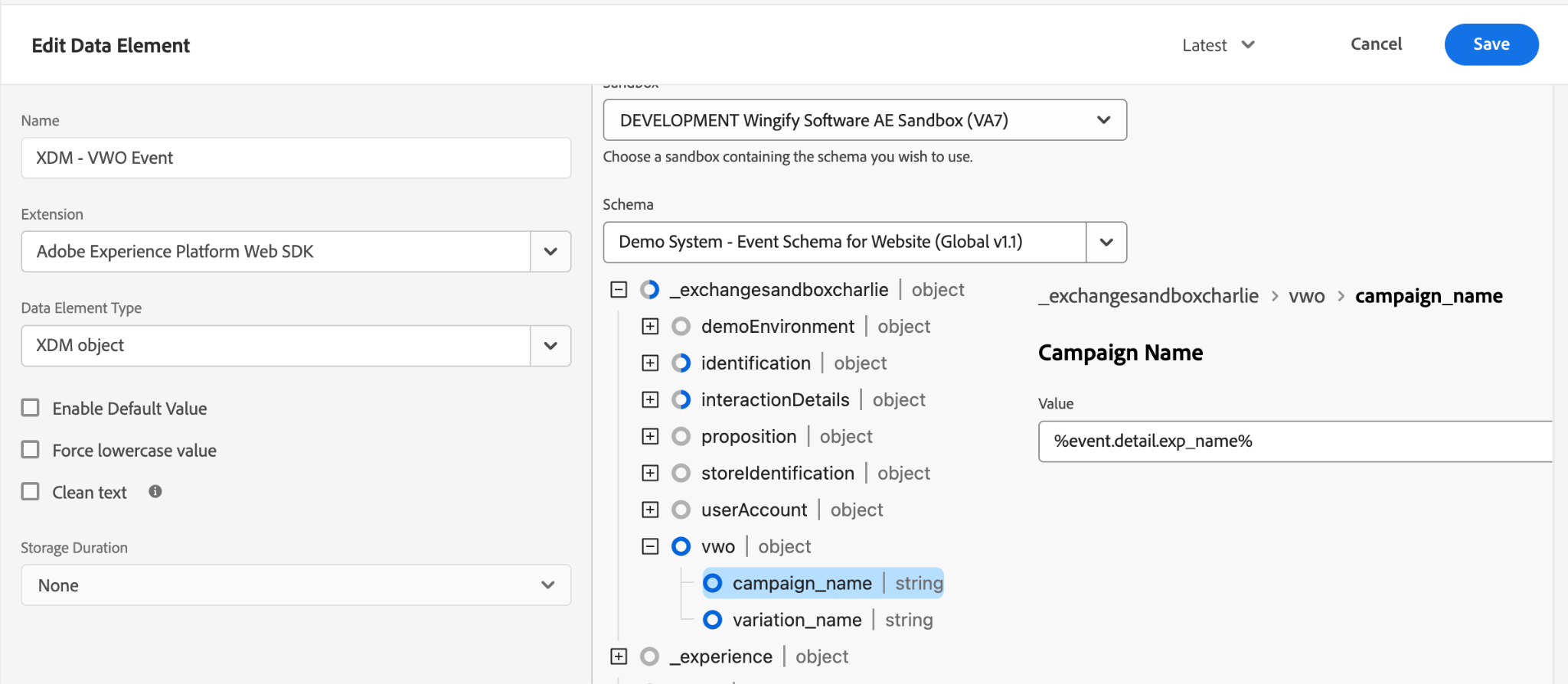Click the filled circle icon beside vwo
This screenshot has width=1568, height=684.
click(681, 546)
